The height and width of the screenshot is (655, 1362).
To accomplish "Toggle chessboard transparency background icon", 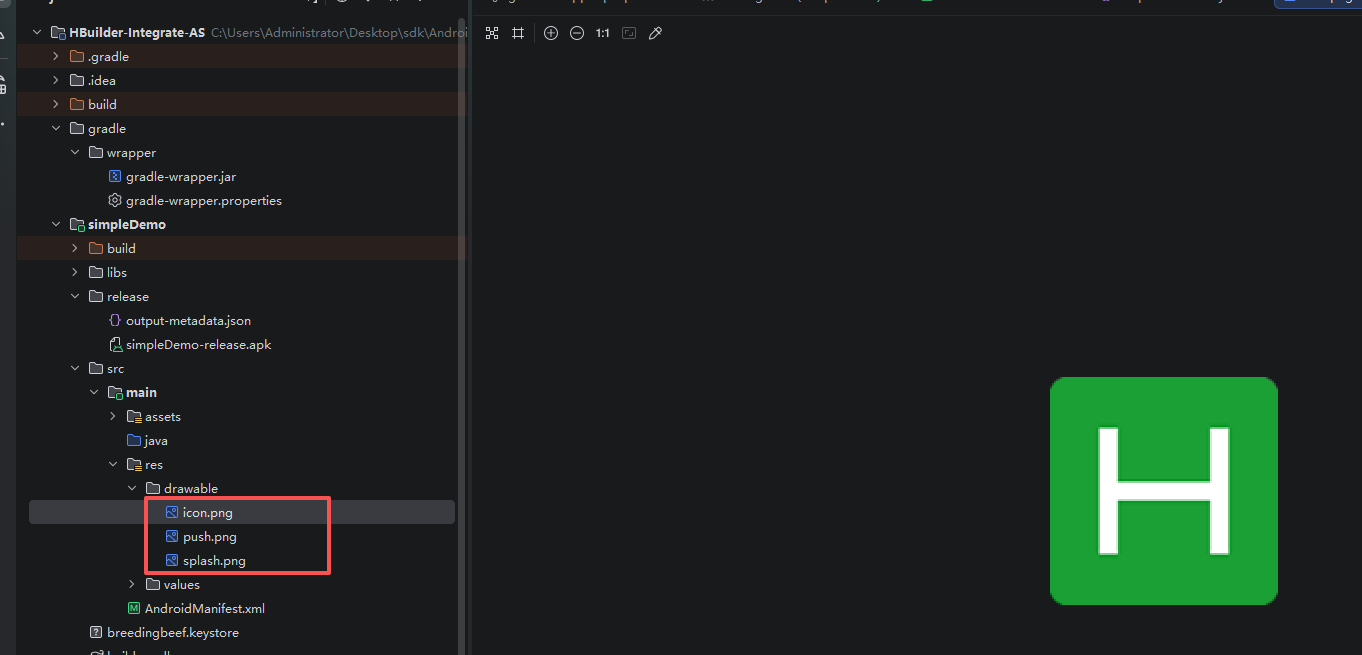I will point(491,33).
